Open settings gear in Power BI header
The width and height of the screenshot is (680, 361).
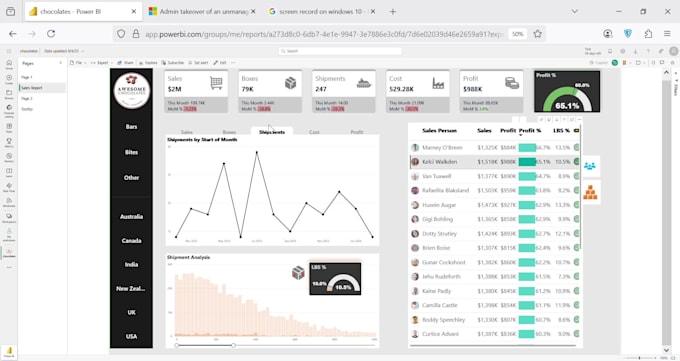tap(623, 51)
